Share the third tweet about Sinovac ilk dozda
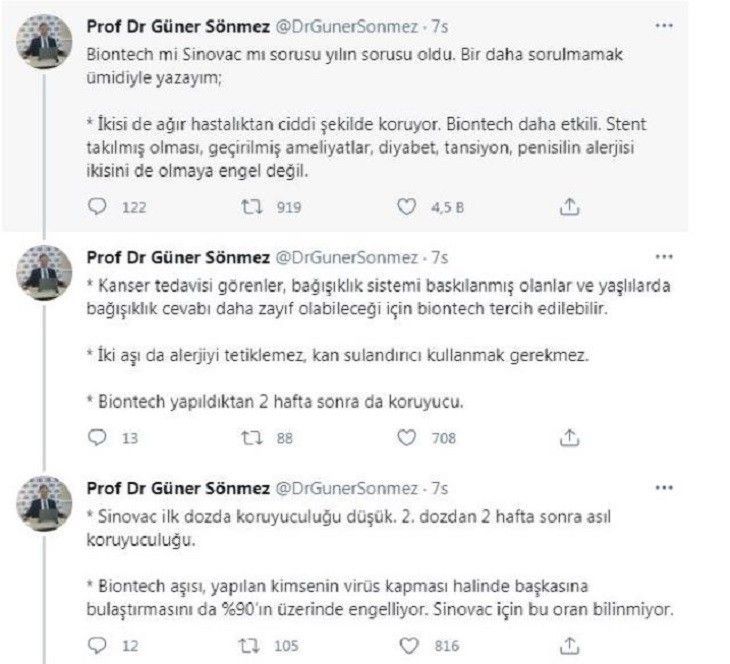This screenshot has height=664, width=730. pos(568,646)
